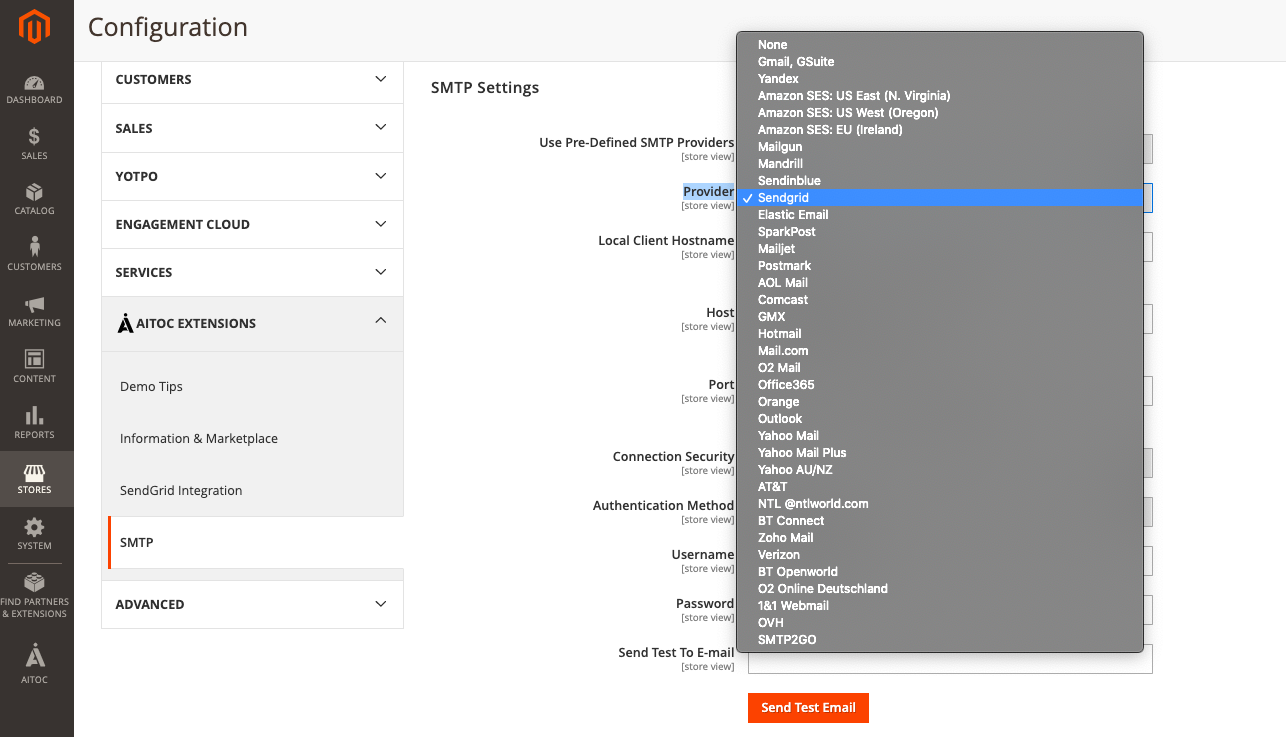The image size is (1286, 737).
Task: Choose Mail.com provider option
Action: [940, 351]
